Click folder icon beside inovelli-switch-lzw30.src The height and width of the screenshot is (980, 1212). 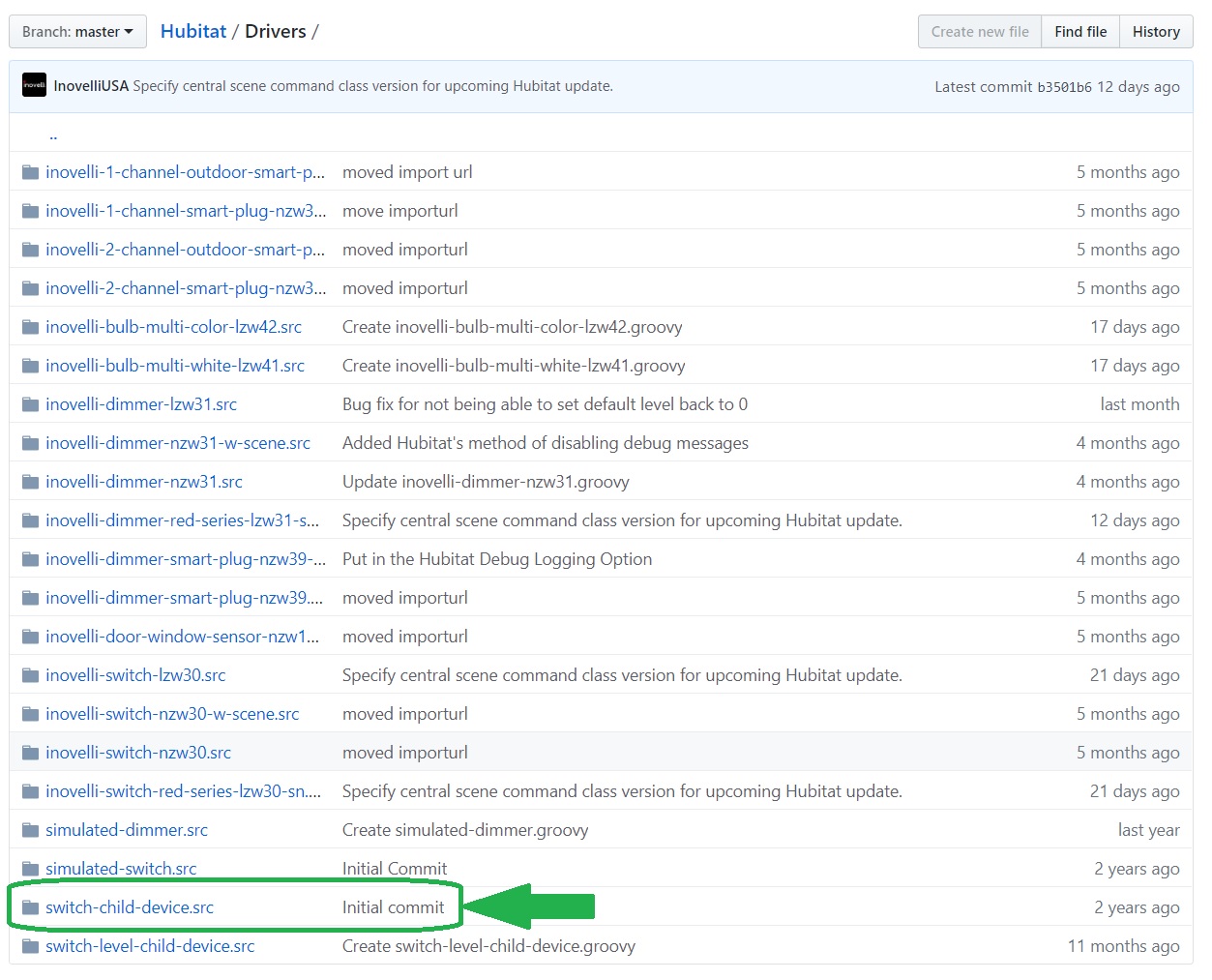[x=30, y=675]
